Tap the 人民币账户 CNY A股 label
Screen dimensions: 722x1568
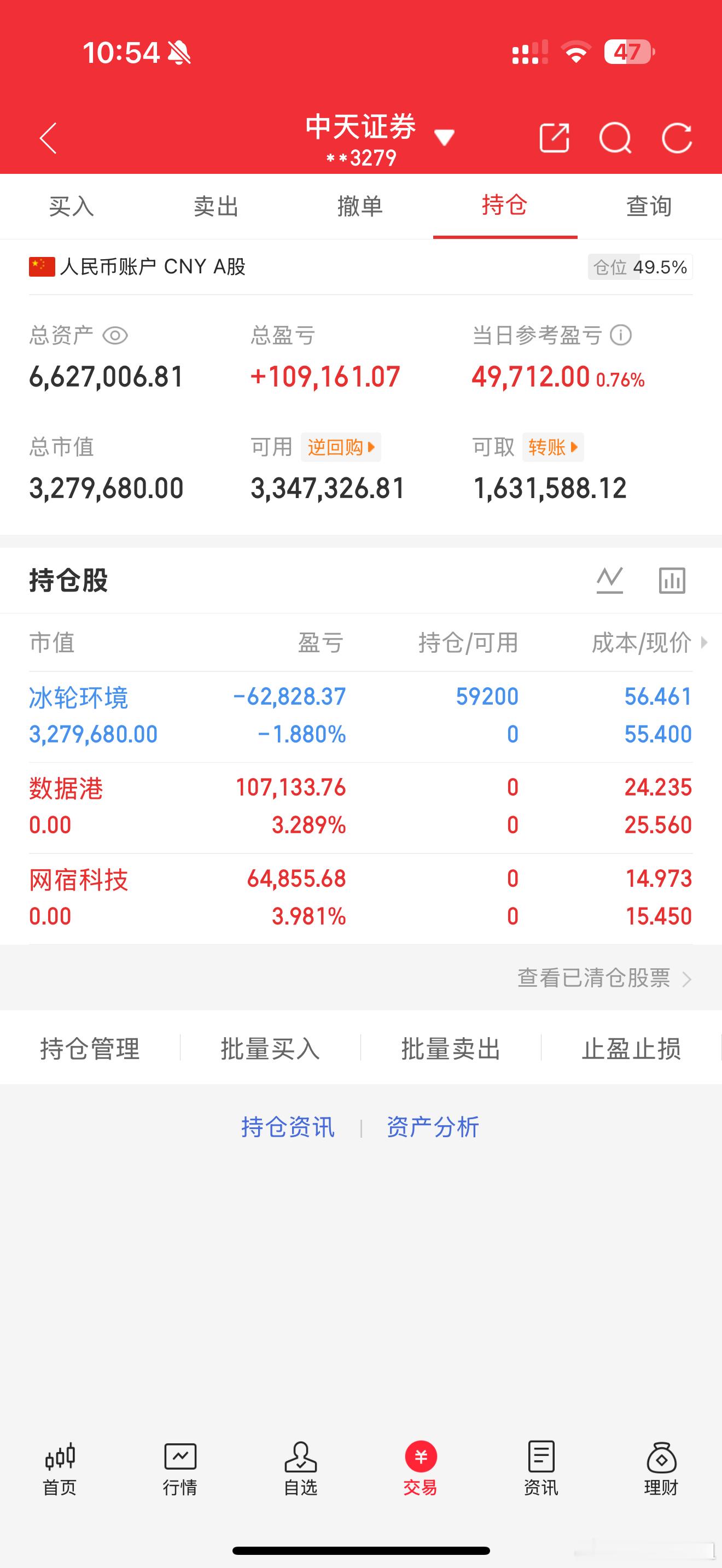(153, 267)
